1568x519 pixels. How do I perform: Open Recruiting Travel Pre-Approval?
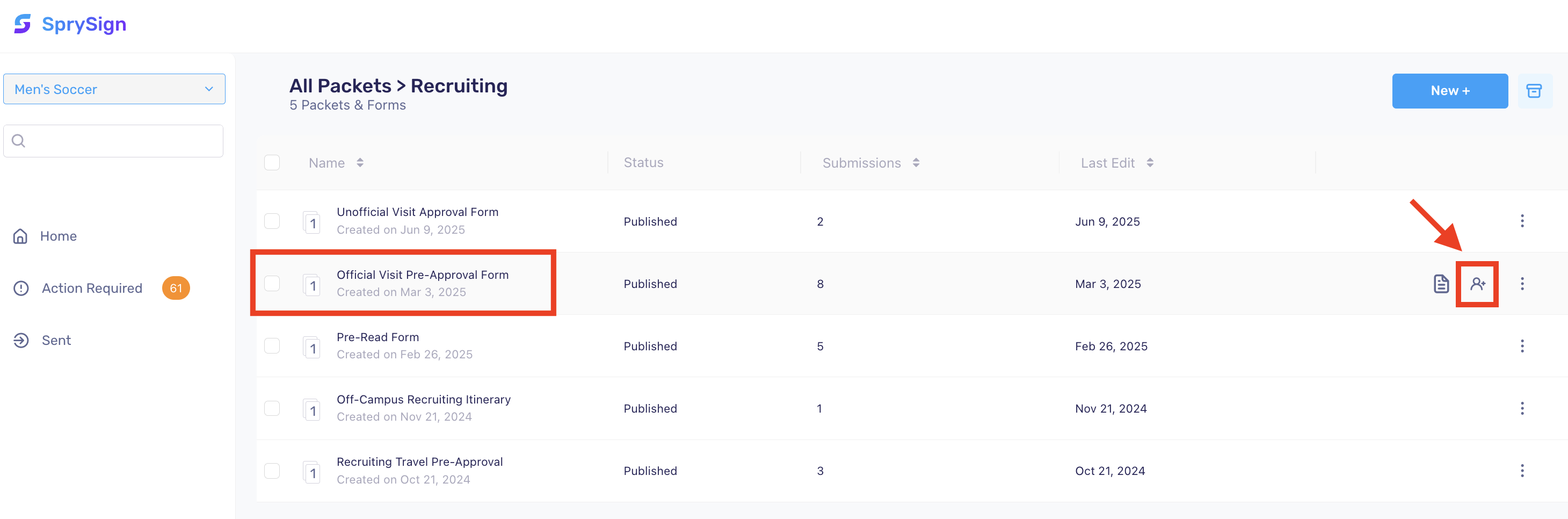419,462
